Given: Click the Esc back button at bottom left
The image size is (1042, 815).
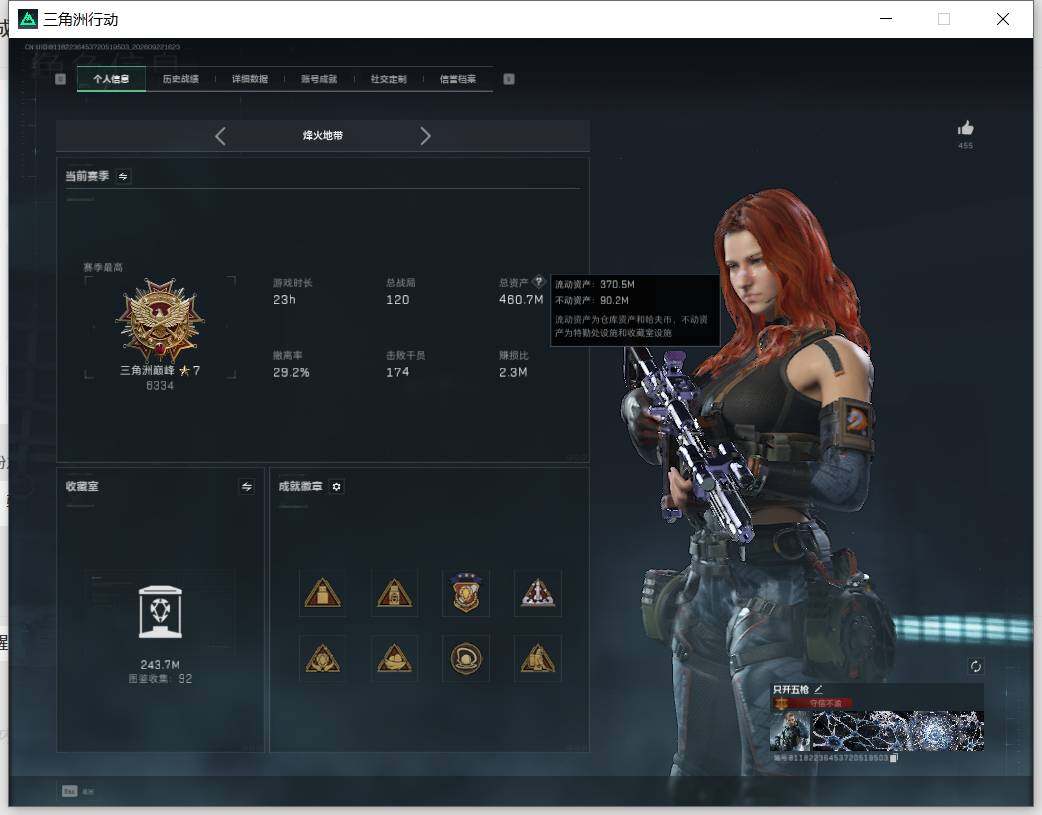Looking at the screenshot, I should [x=78, y=791].
